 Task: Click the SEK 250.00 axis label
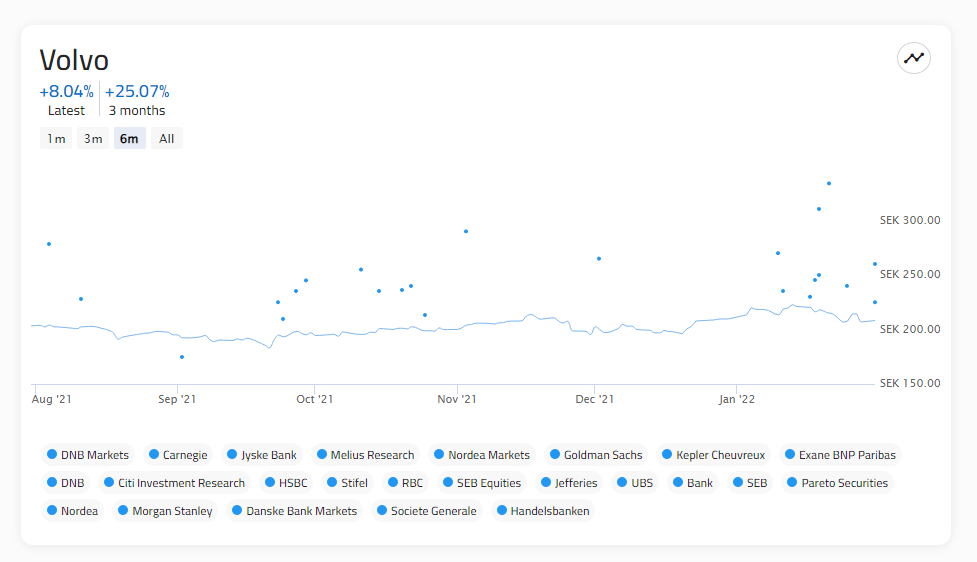910,274
